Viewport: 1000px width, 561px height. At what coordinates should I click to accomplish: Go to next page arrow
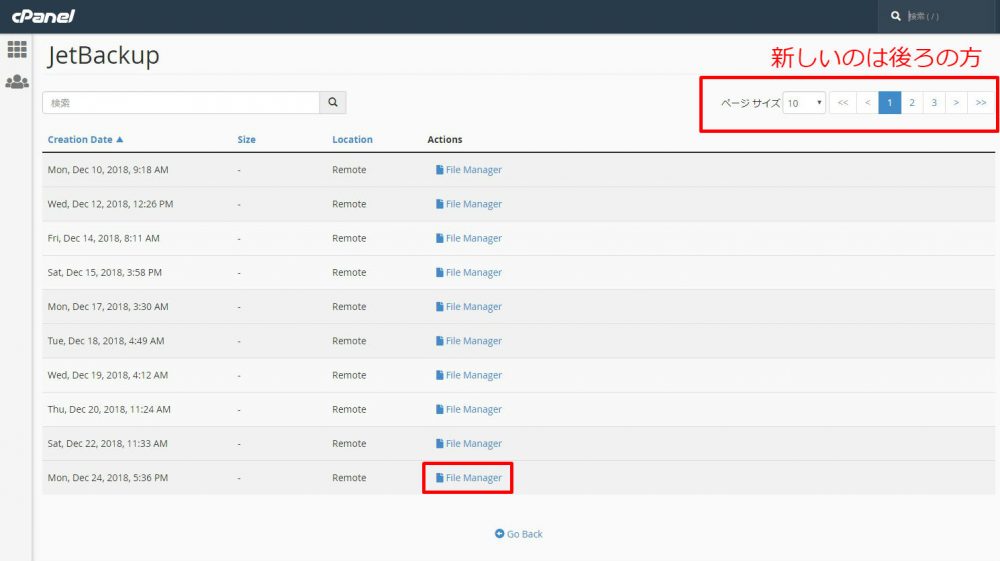[x=956, y=102]
